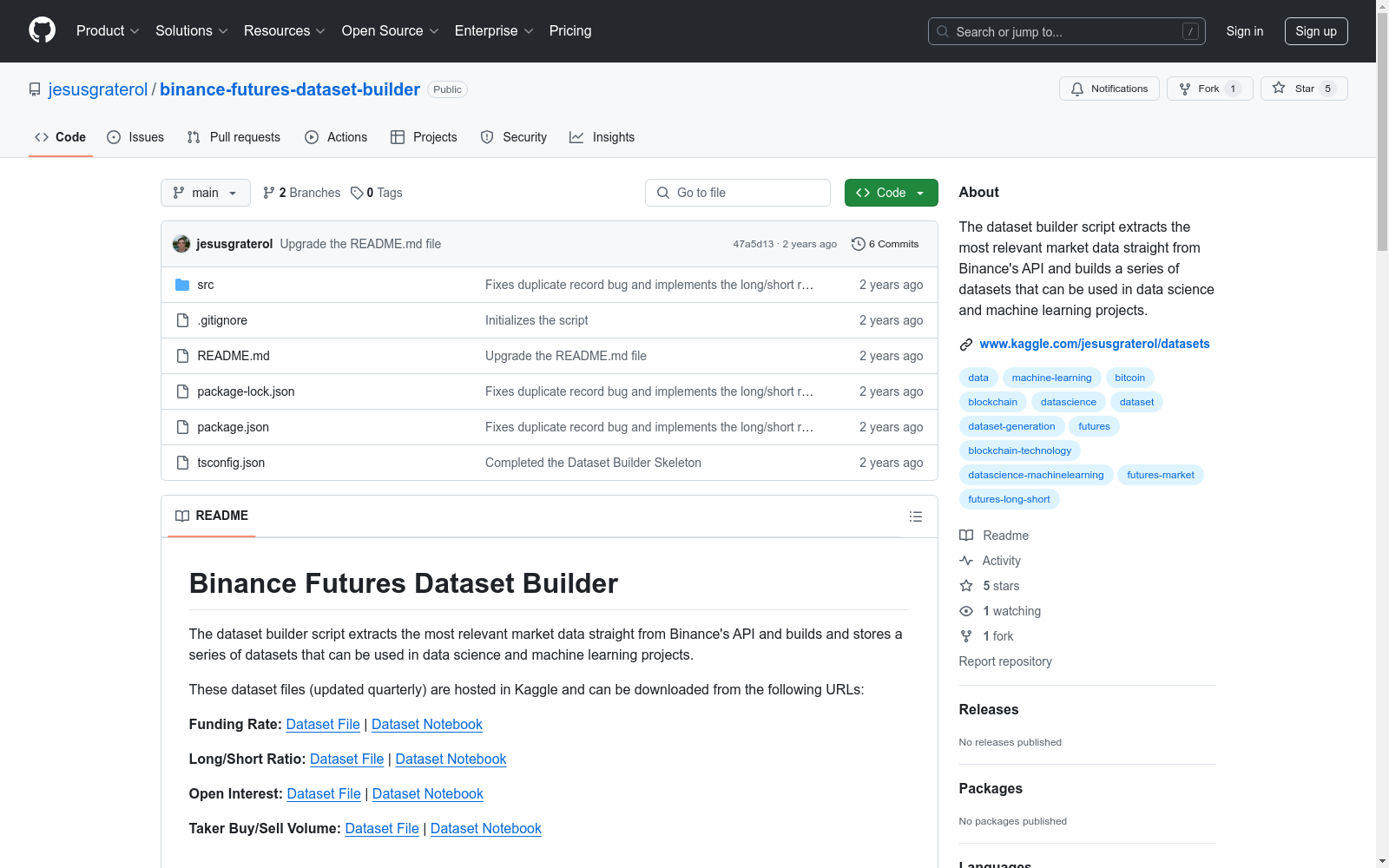Switch to the Projects tab
Viewport: 1389px width, 868px height.
click(x=424, y=137)
